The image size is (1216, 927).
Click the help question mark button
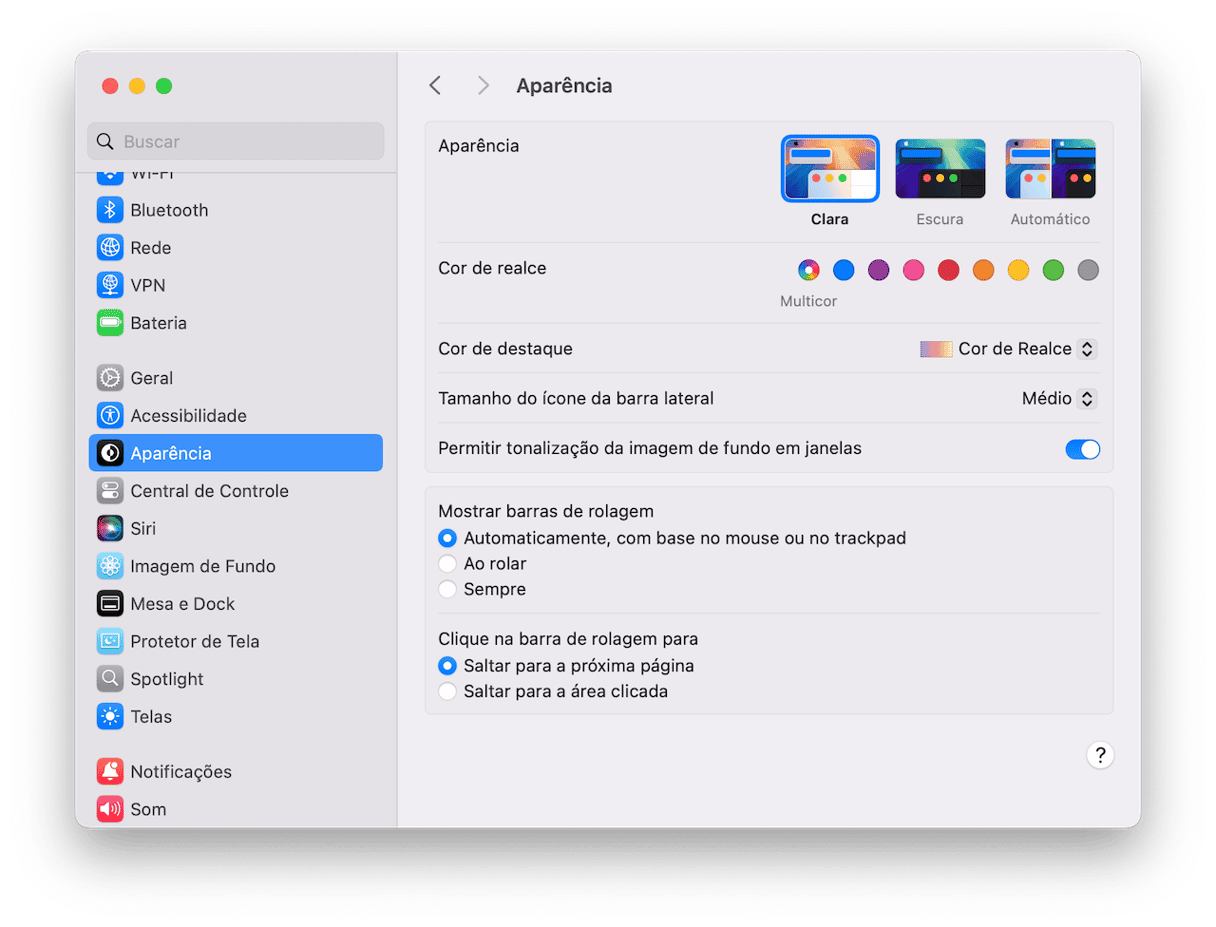[x=1100, y=755]
